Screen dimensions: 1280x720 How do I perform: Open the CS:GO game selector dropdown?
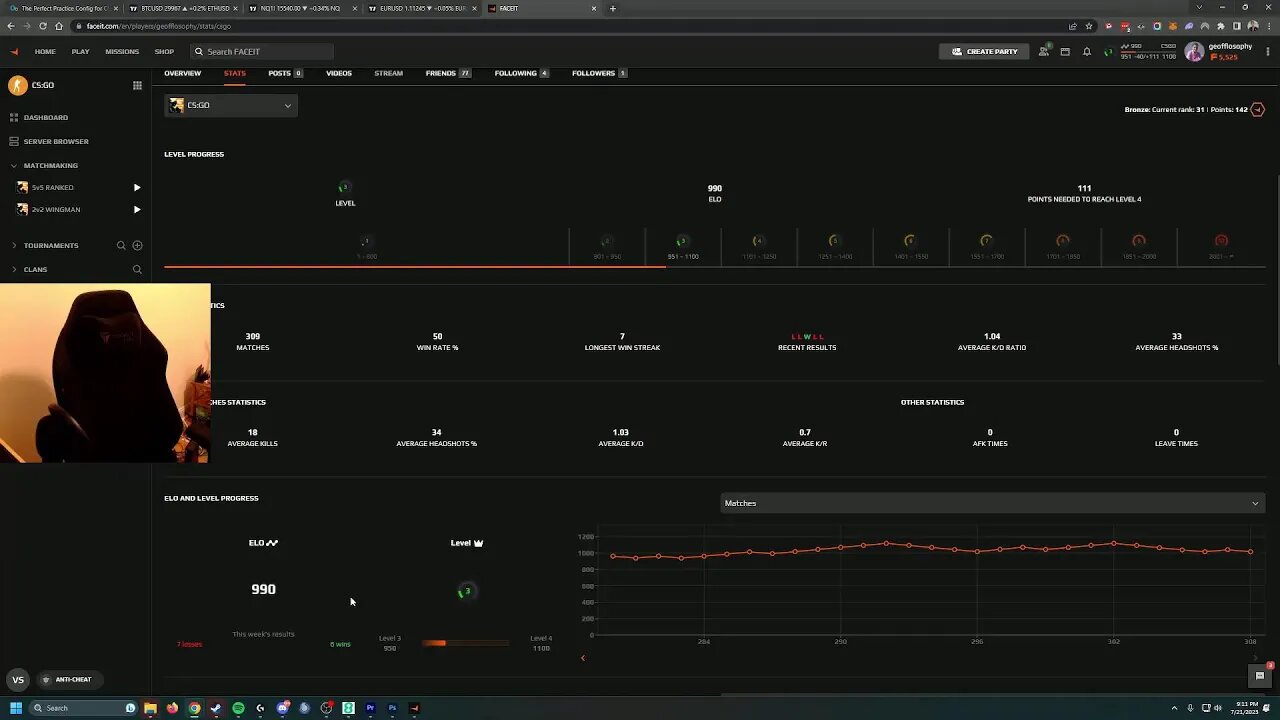231,105
